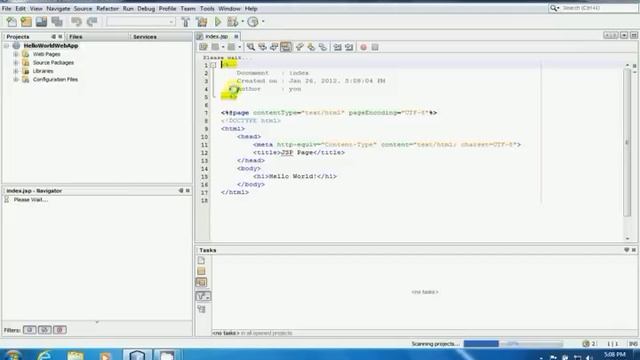Image resolution: width=640 pixels, height=360 pixels.
Task: Click the New File toolbar icon
Action: (11, 22)
